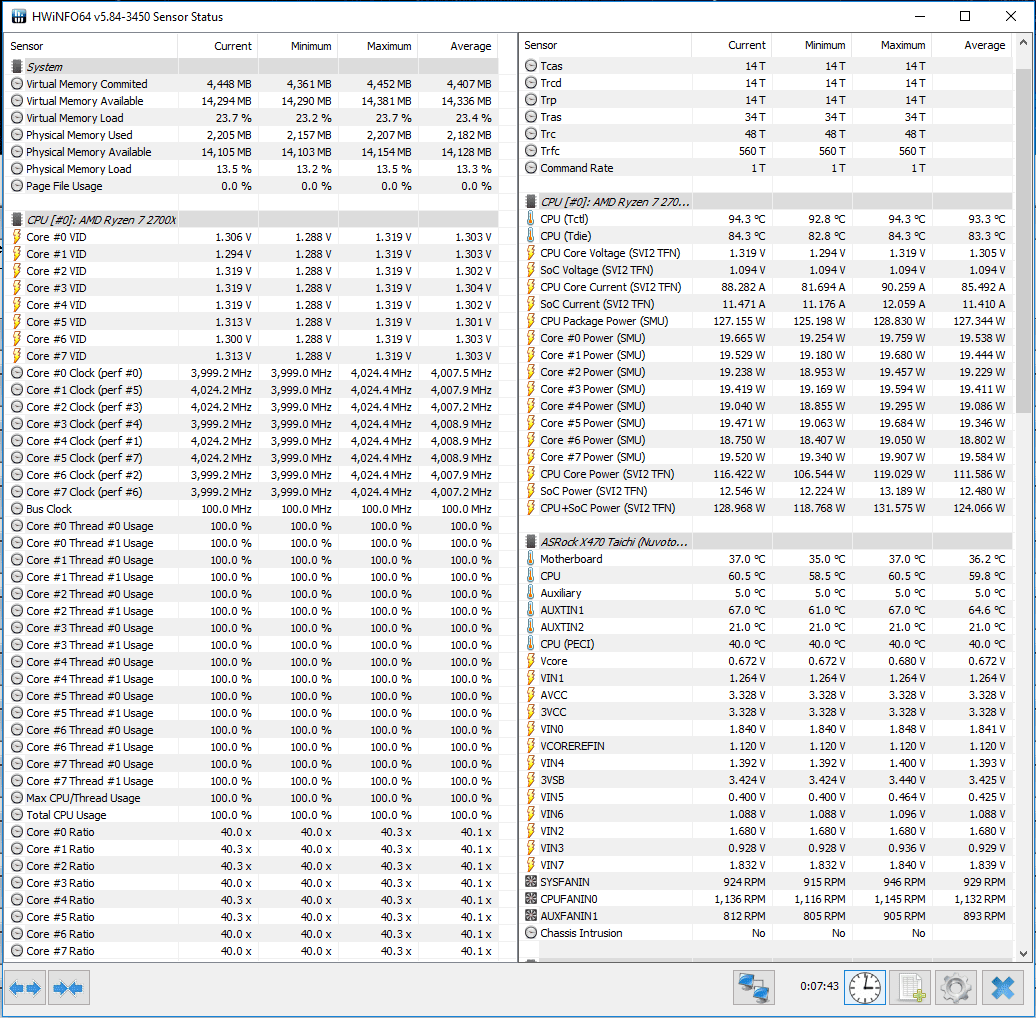This screenshot has width=1036, height=1018.
Task: Minimize the HWiNFO64 Sensor Status window
Action: point(920,17)
